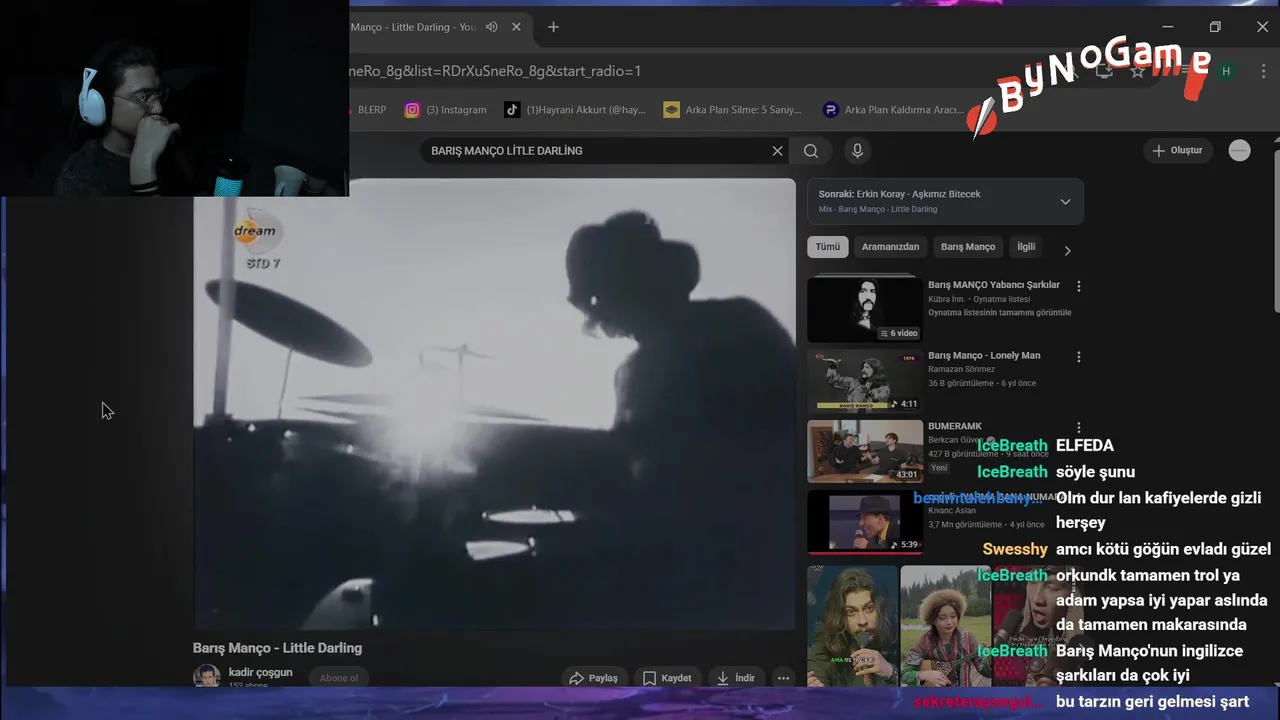
Task: Select the Aramanızdan filter chip
Action: tap(890, 247)
